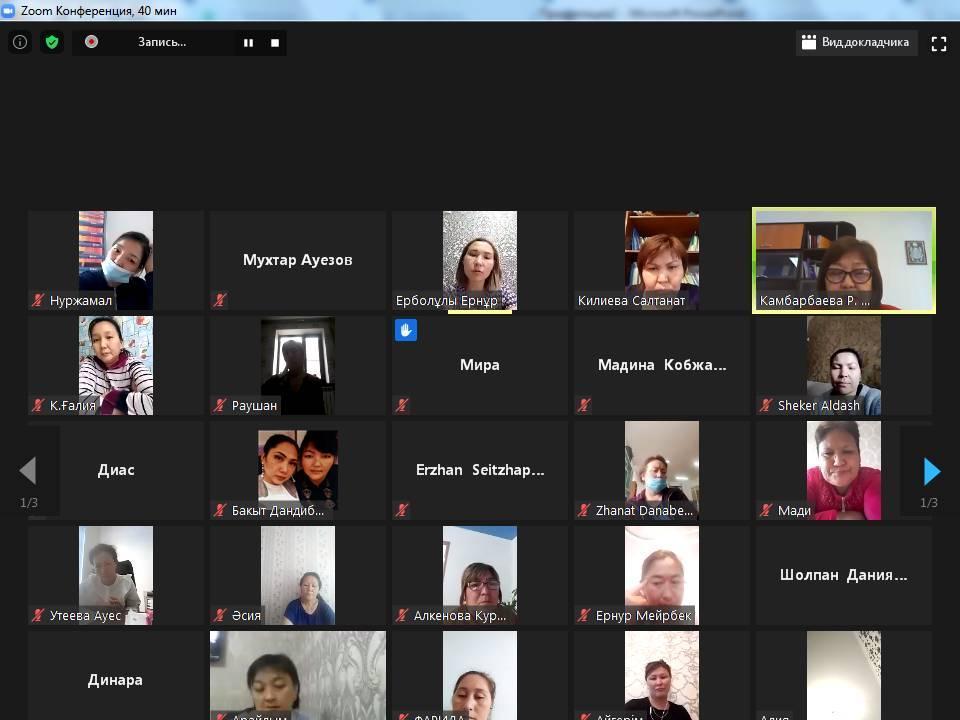Enter full screen mode
This screenshot has height=720, width=960.
tap(938, 43)
